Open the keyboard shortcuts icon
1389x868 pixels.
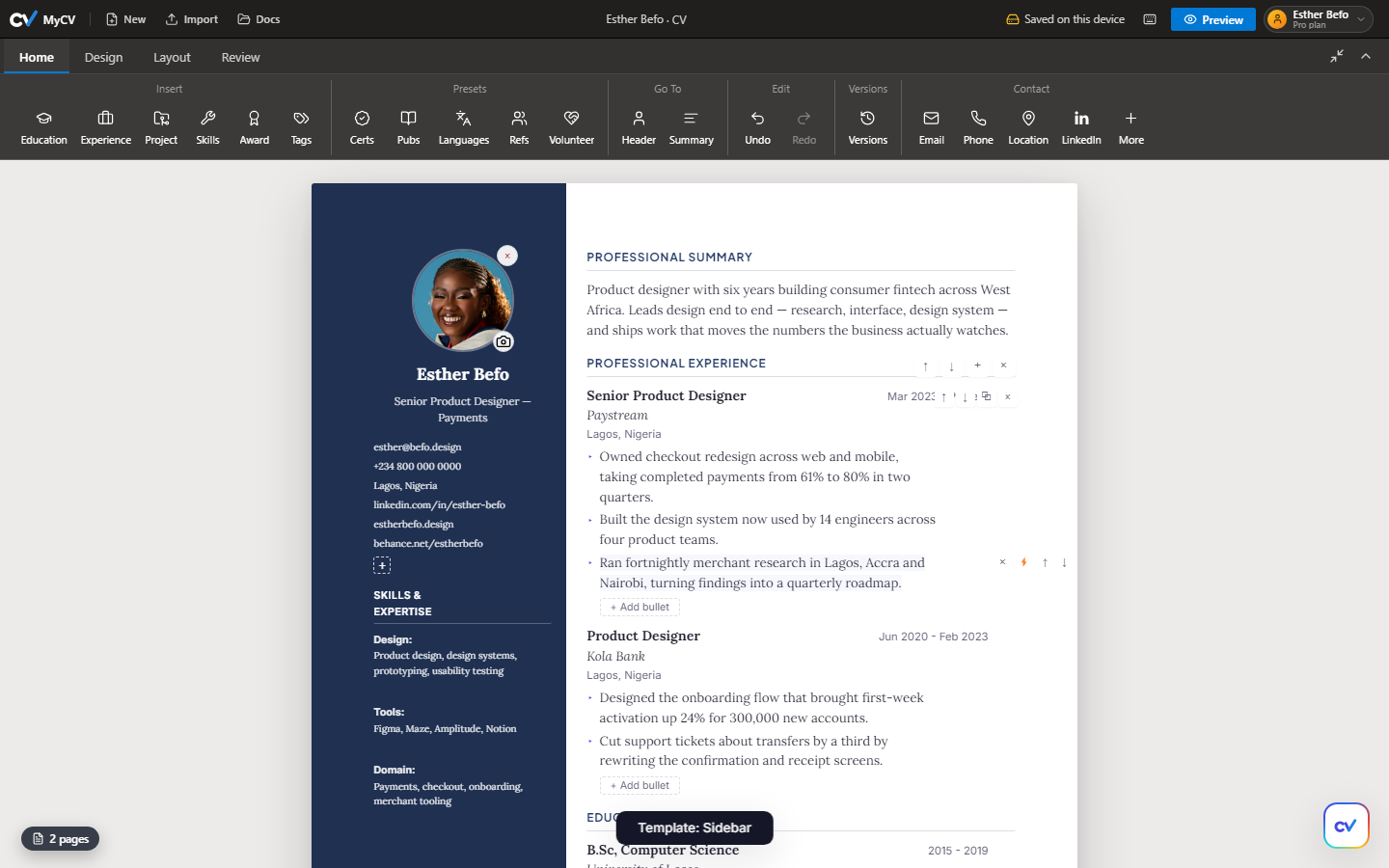(x=1150, y=19)
